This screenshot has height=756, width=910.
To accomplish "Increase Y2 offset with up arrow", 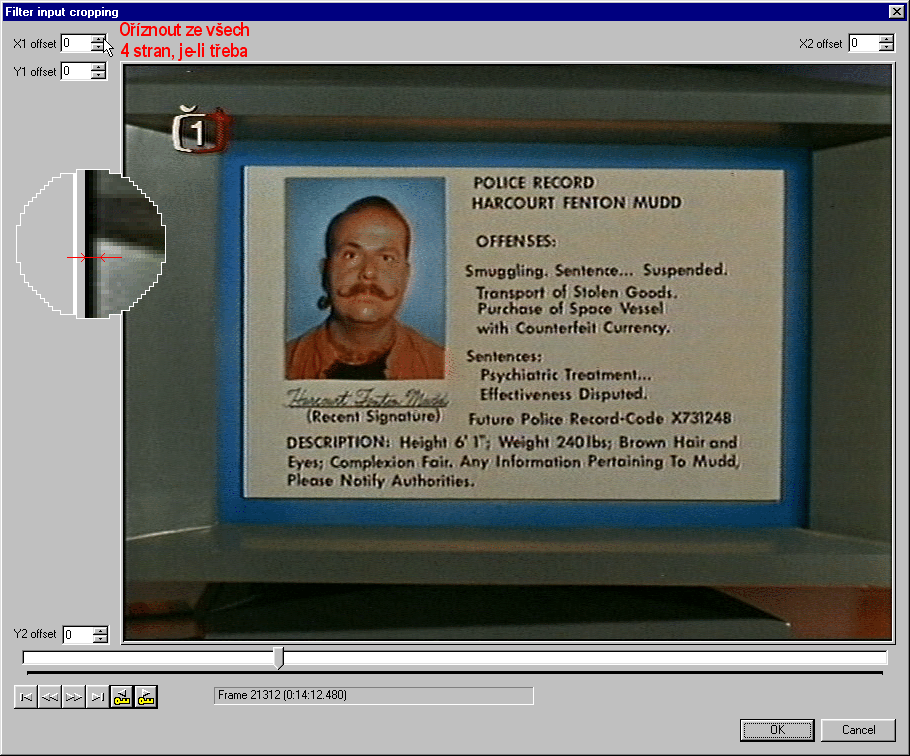I will (x=100, y=630).
